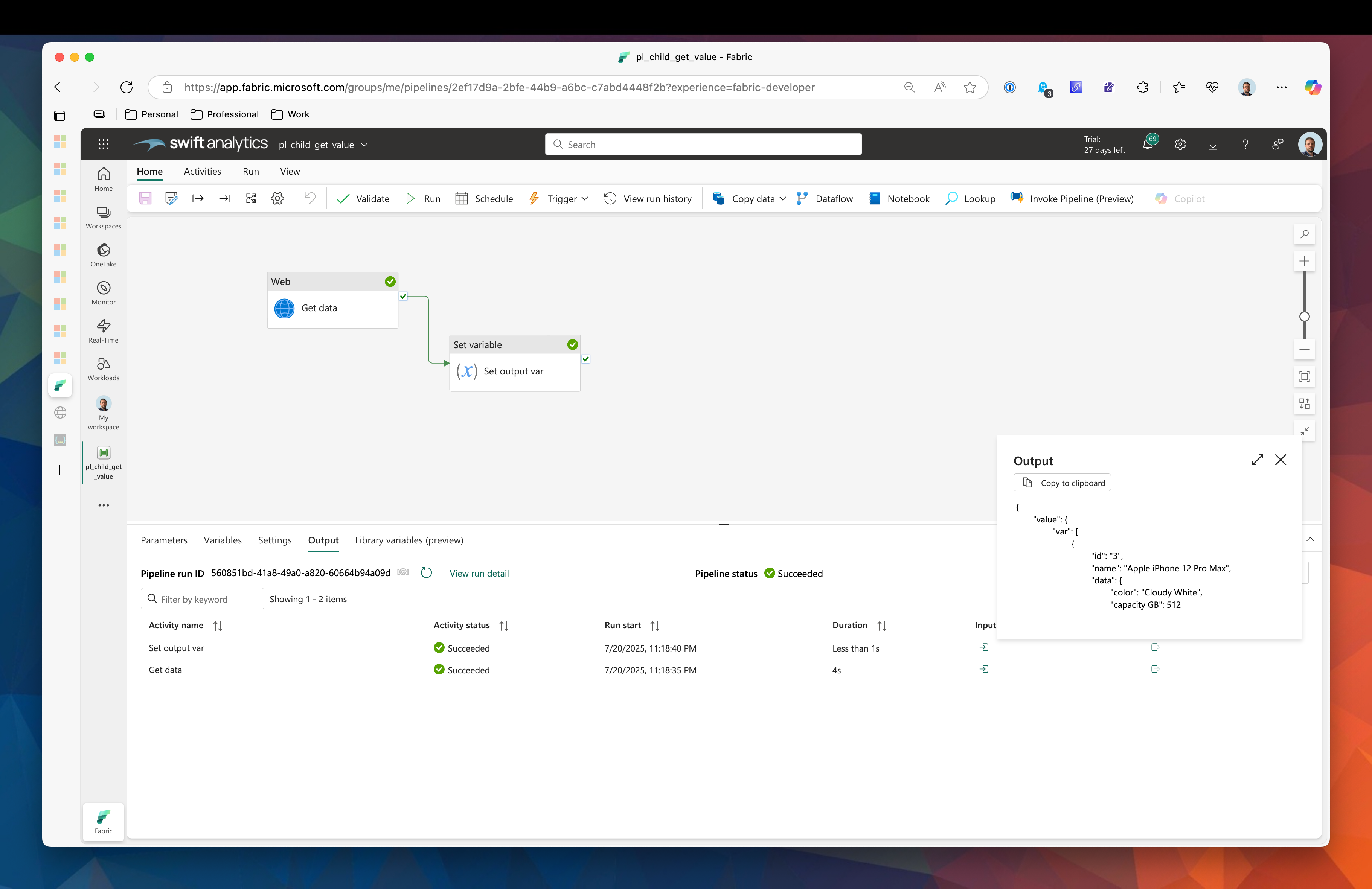
Task: Click the pipeline settings gear in toolbar
Action: [277, 199]
